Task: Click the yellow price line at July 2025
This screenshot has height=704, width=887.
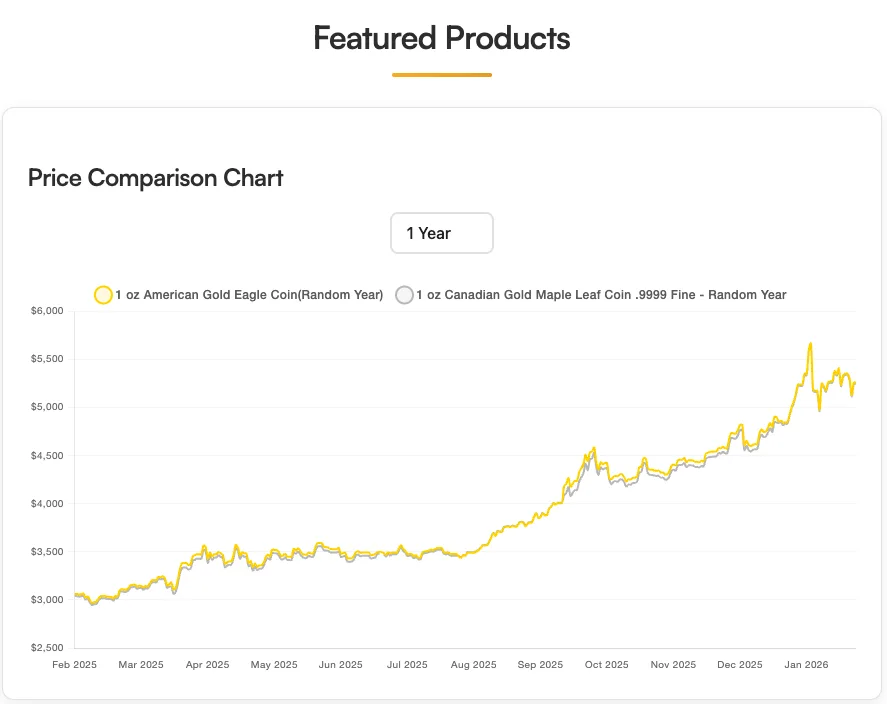Action: coord(407,549)
